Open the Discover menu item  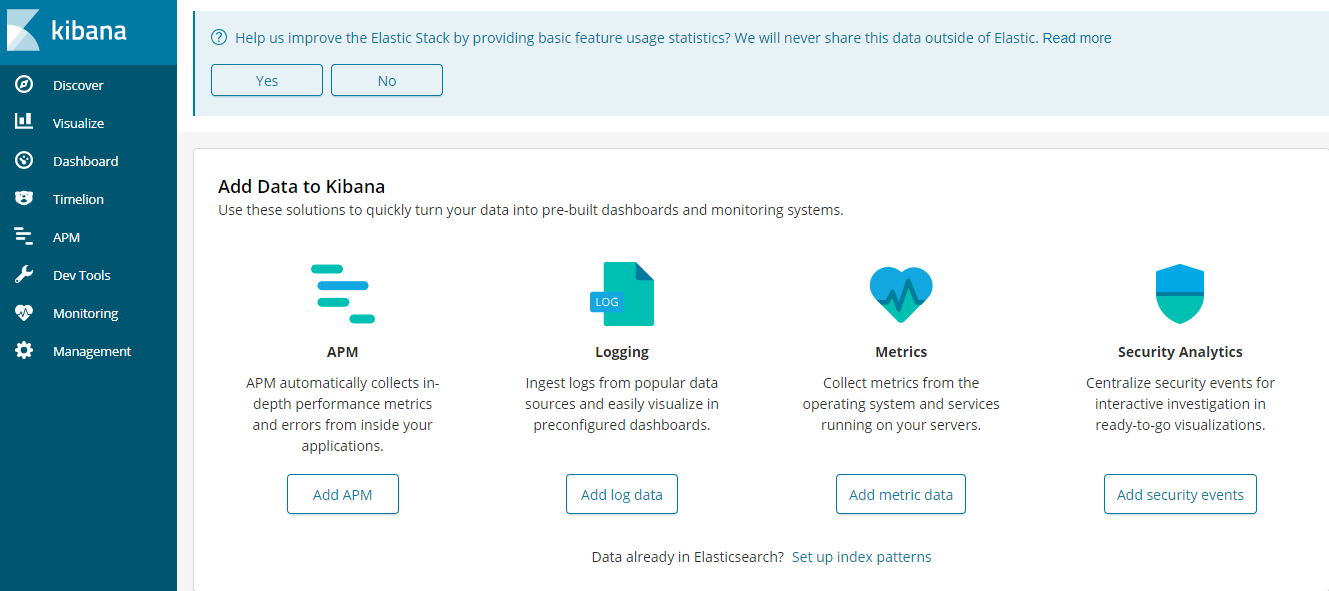(78, 85)
